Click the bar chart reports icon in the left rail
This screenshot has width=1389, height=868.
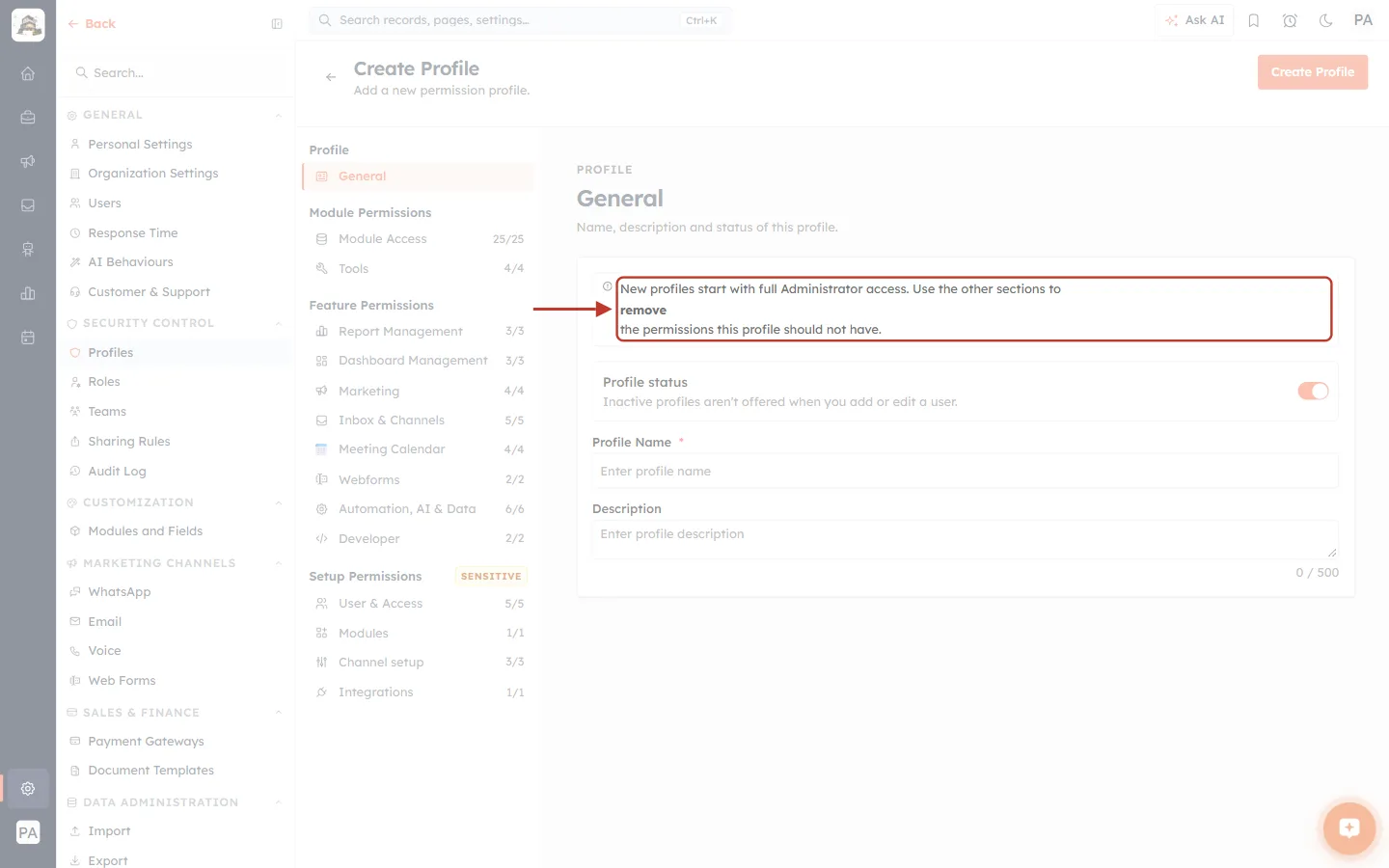pyautogui.click(x=28, y=293)
